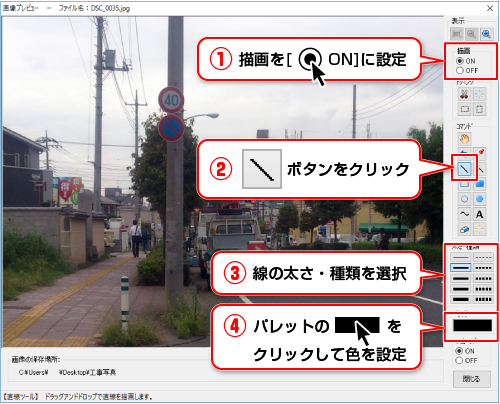Select the wide dashed rectangle selection tool
500x404 pixels.
pyautogui.click(x=464, y=109)
